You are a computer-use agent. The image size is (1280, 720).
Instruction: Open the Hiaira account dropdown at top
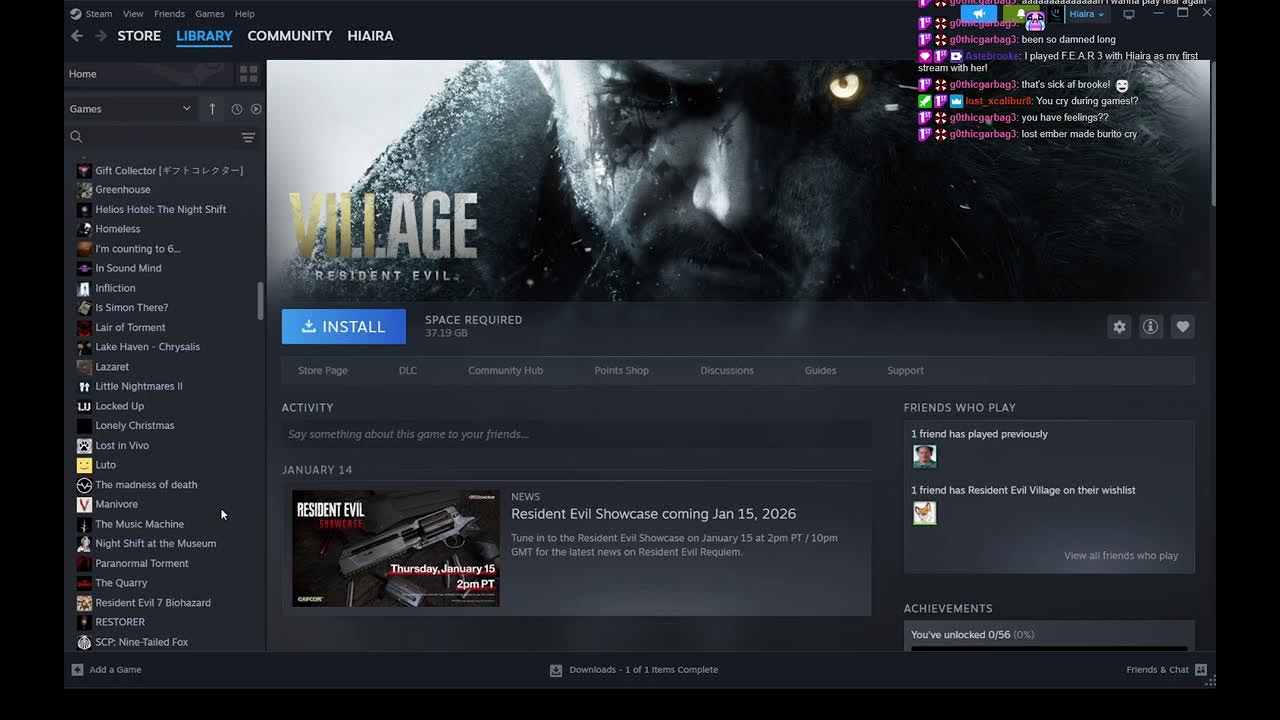tap(1087, 14)
